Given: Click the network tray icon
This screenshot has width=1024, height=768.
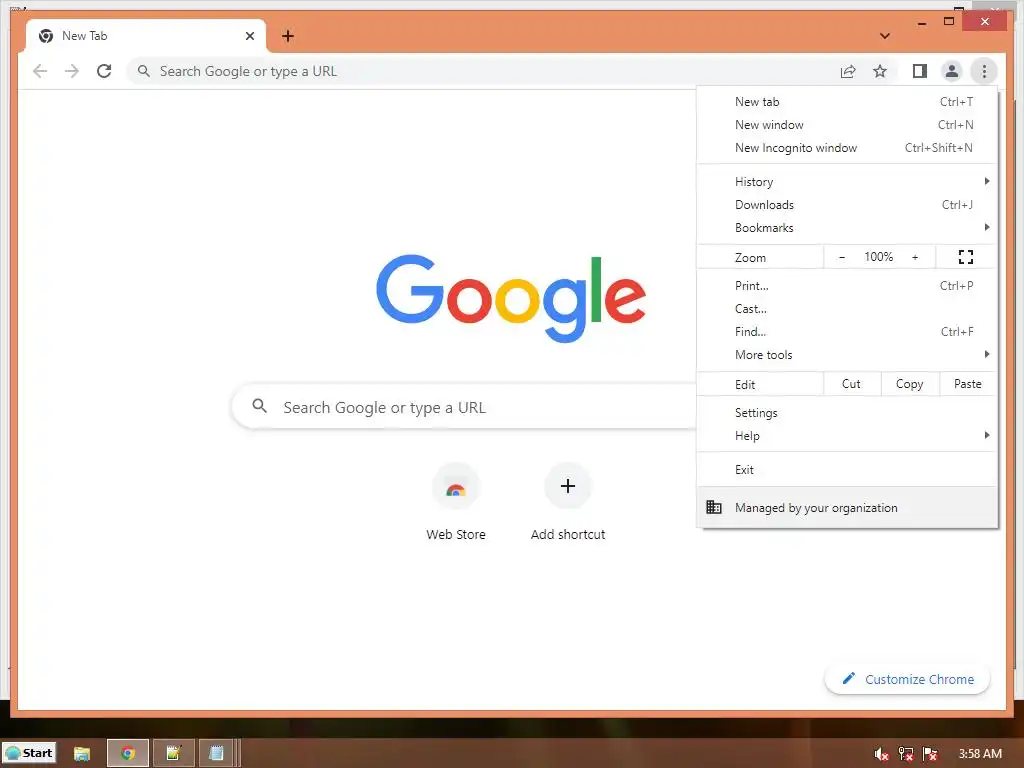Looking at the screenshot, I should coord(905,754).
